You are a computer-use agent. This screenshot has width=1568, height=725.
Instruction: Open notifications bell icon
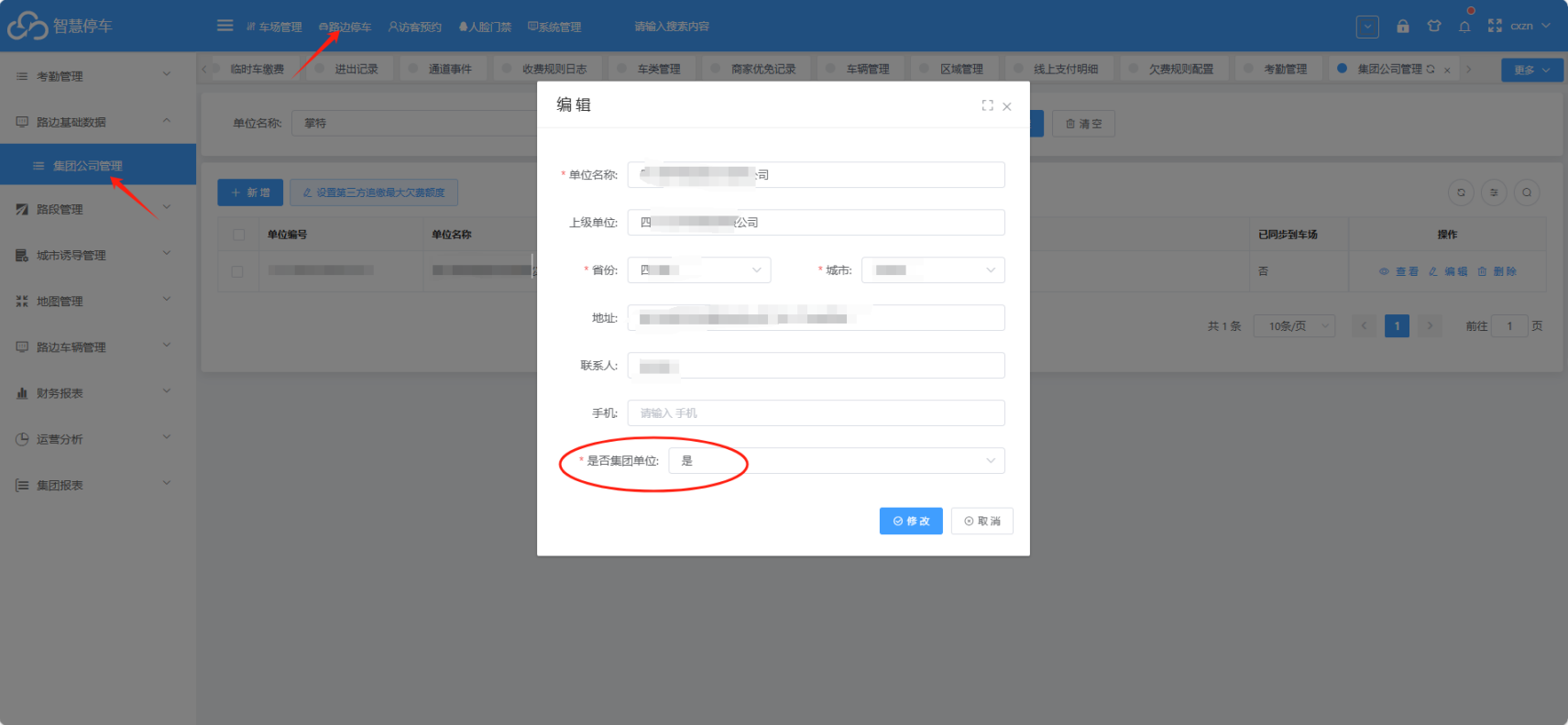pyautogui.click(x=1464, y=27)
